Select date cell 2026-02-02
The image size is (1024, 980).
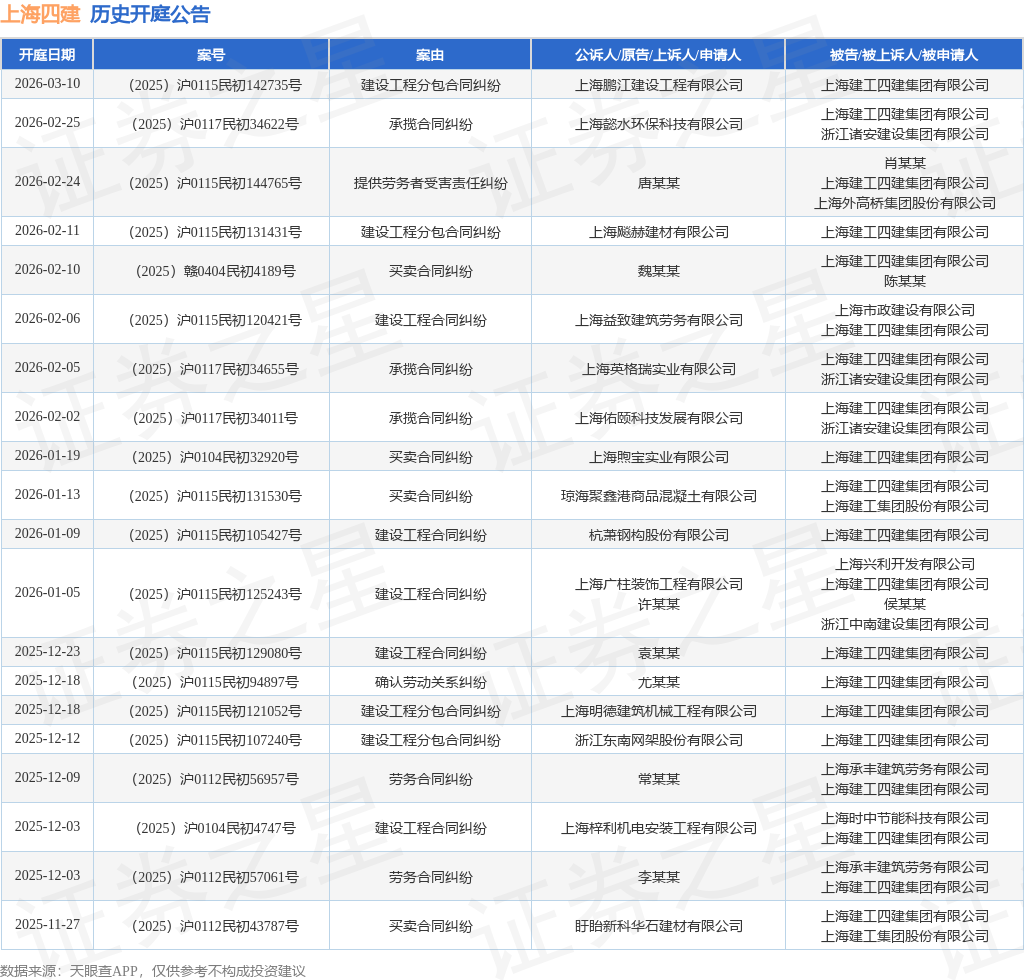pos(47,417)
